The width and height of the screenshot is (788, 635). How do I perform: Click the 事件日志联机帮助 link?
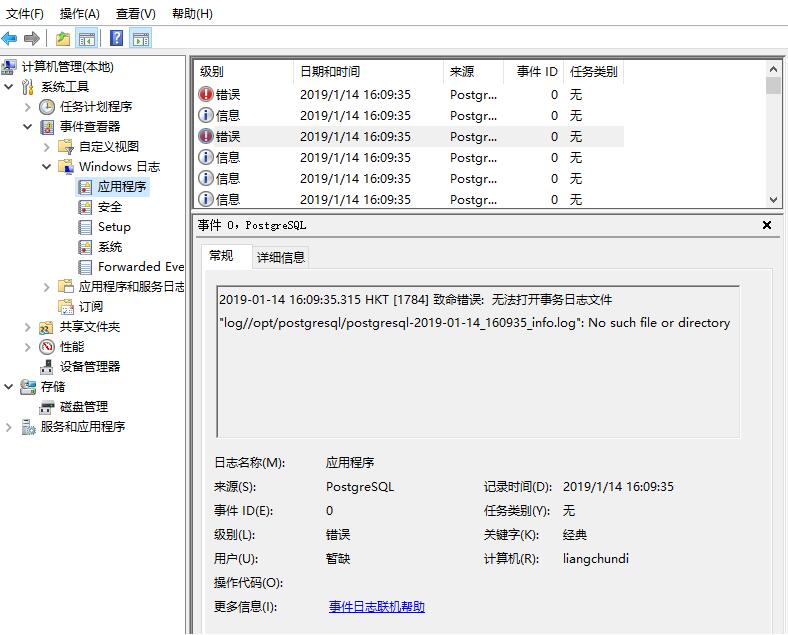377,606
